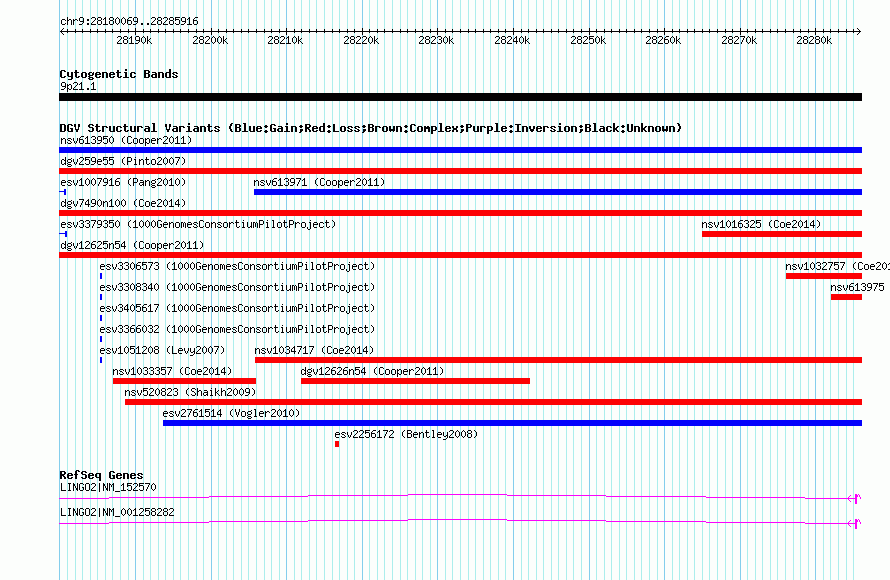The width and height of the screenshot is (890, 580).
Task: Click the dgv259e55 red loss bar
Action: click(x=460, y=171)
